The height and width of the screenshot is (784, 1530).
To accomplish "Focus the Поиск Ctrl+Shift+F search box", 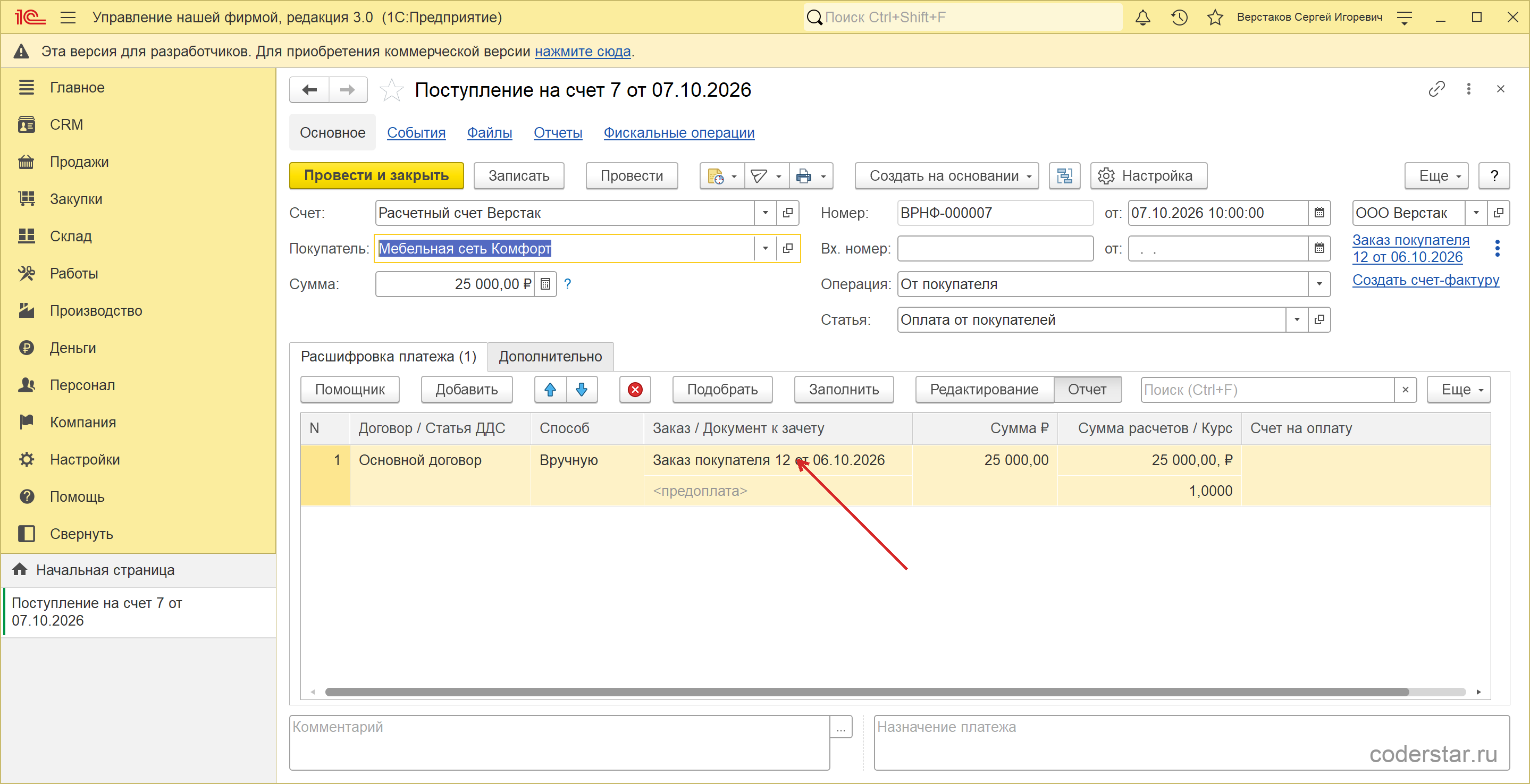I will click(963, 17).
